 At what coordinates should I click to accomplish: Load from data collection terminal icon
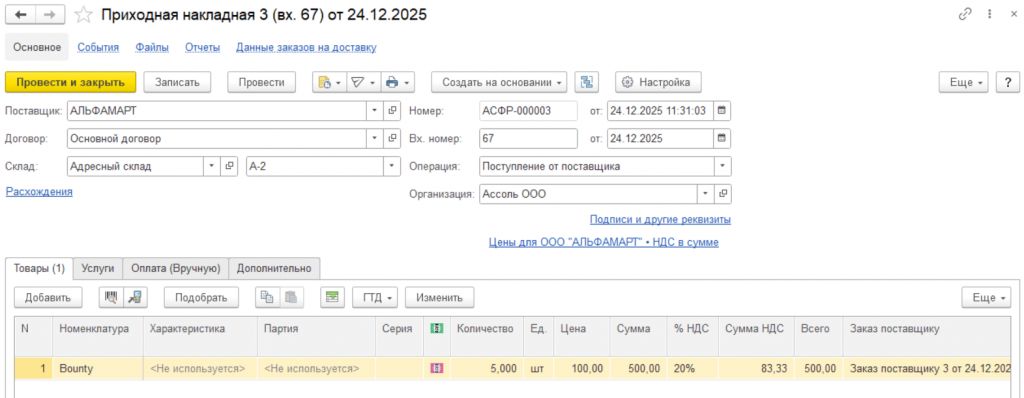(136, 297)
